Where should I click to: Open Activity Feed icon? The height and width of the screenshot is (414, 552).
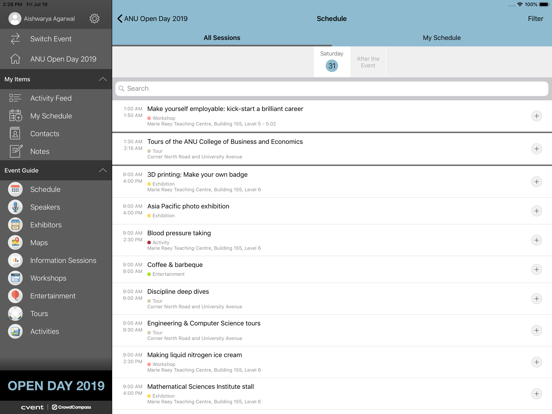(x=15, y=98)
